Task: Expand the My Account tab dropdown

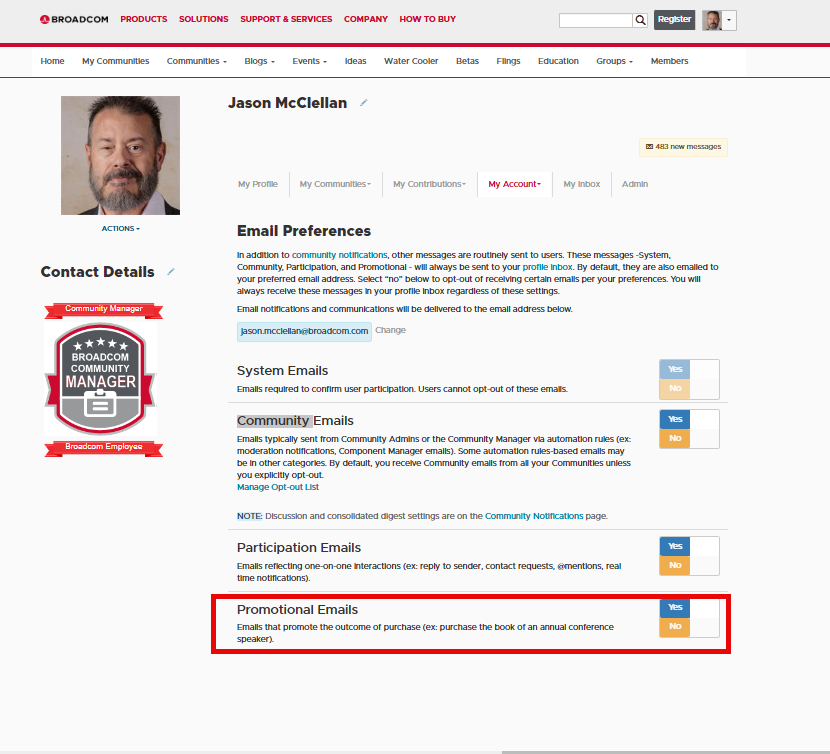Action: point(515,184)
